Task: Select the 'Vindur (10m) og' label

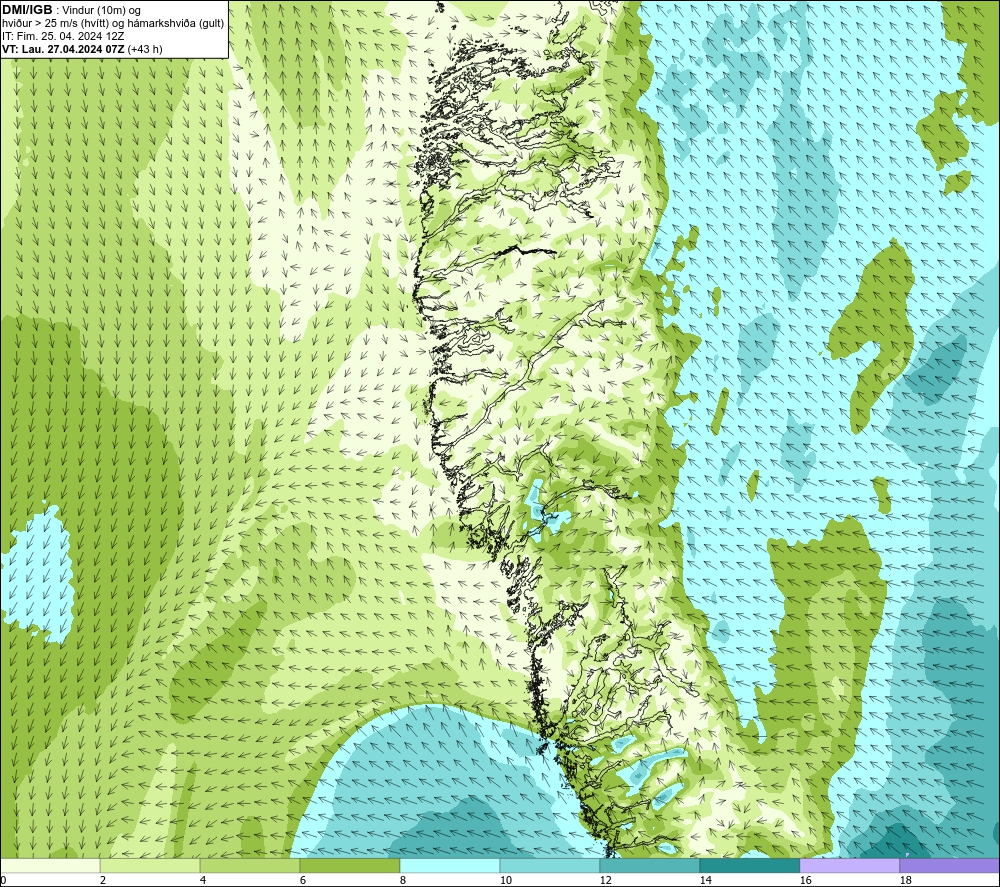Action: tap(101, 10)
